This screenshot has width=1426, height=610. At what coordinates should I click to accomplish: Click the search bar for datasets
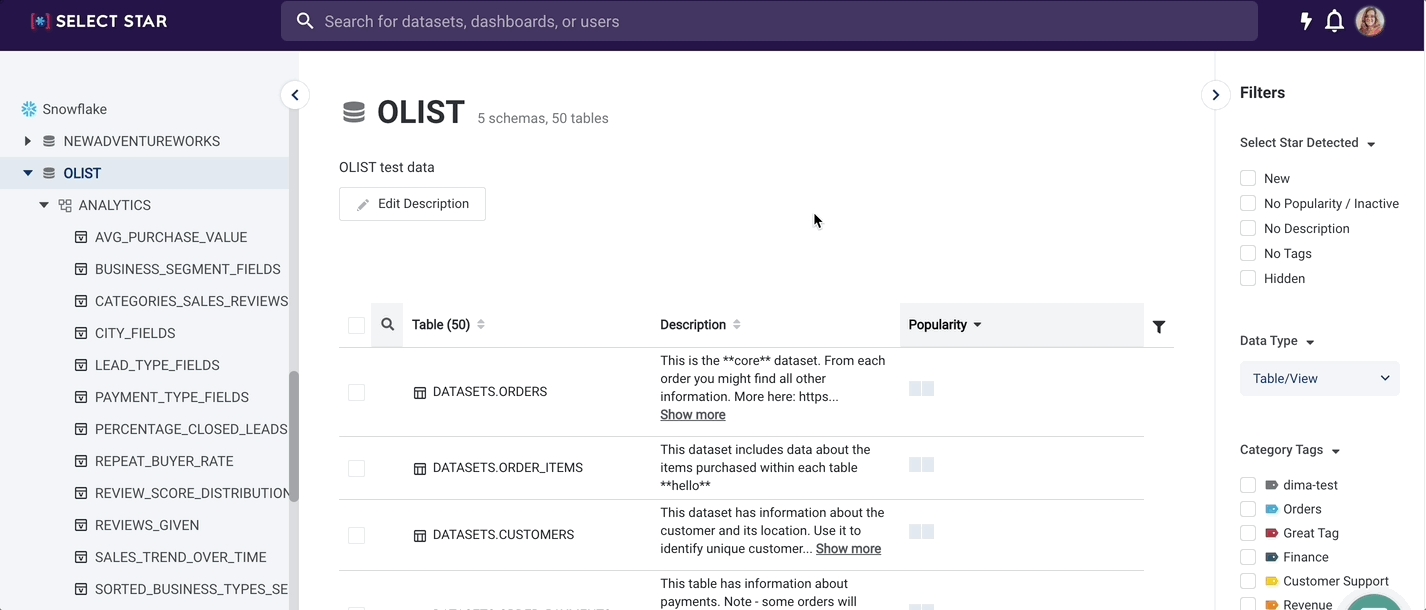(x=768, y=21)
